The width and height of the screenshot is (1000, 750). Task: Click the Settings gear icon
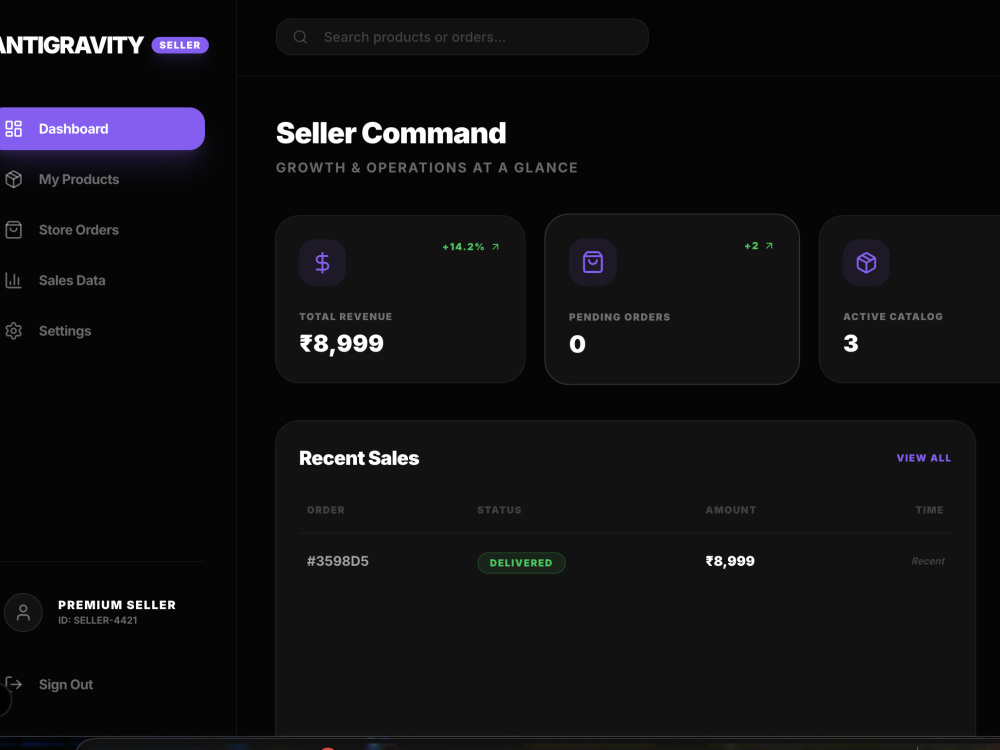[x=13, y=330]
